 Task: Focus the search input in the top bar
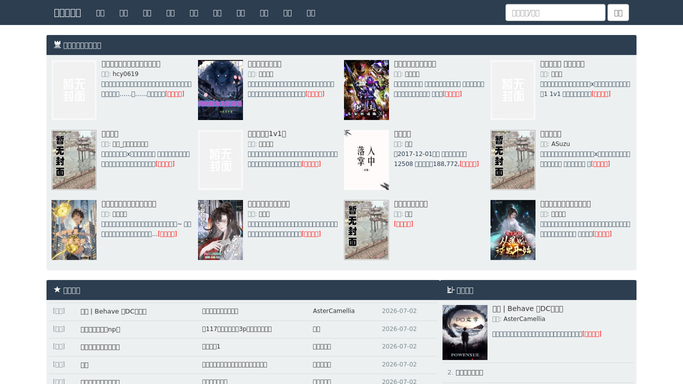point(555,13)
